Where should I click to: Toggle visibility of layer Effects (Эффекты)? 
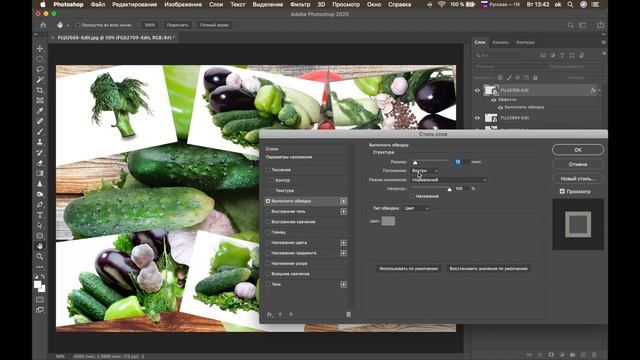coord(493,100)
